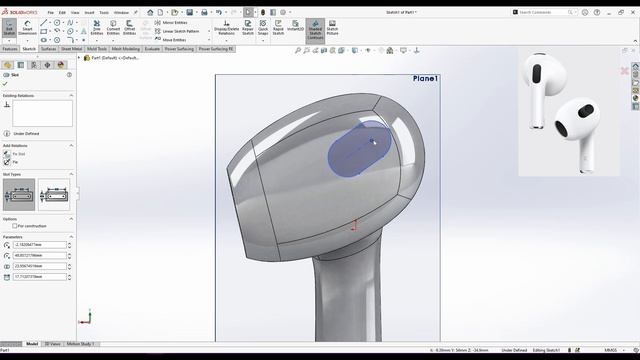The width and height of the screenshot is (640, 360).
Task: Select overall-length slot dimension type
Action: point(54,195)
